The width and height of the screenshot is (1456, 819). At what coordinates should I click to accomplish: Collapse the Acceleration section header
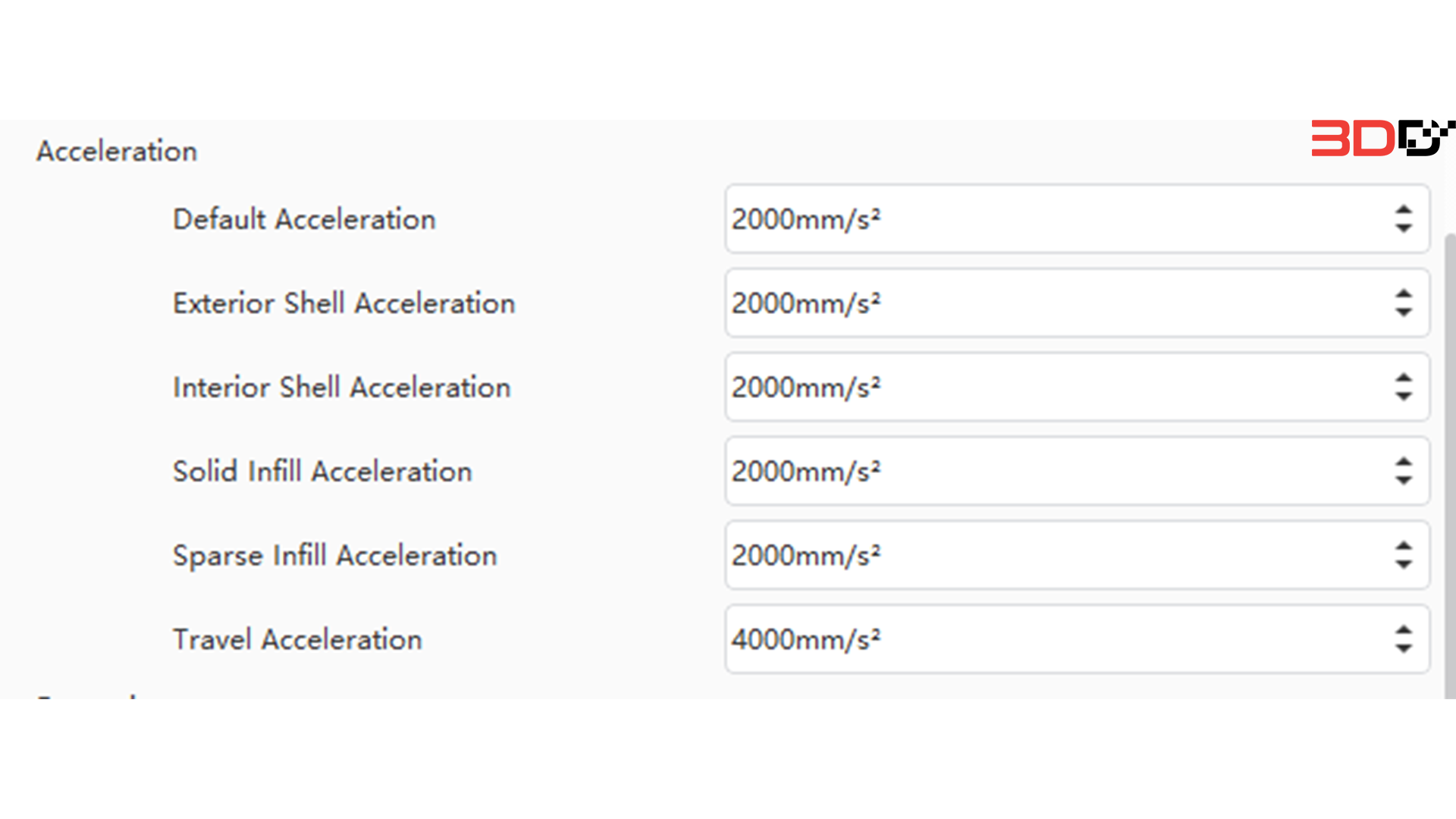(x=116, y=151)
